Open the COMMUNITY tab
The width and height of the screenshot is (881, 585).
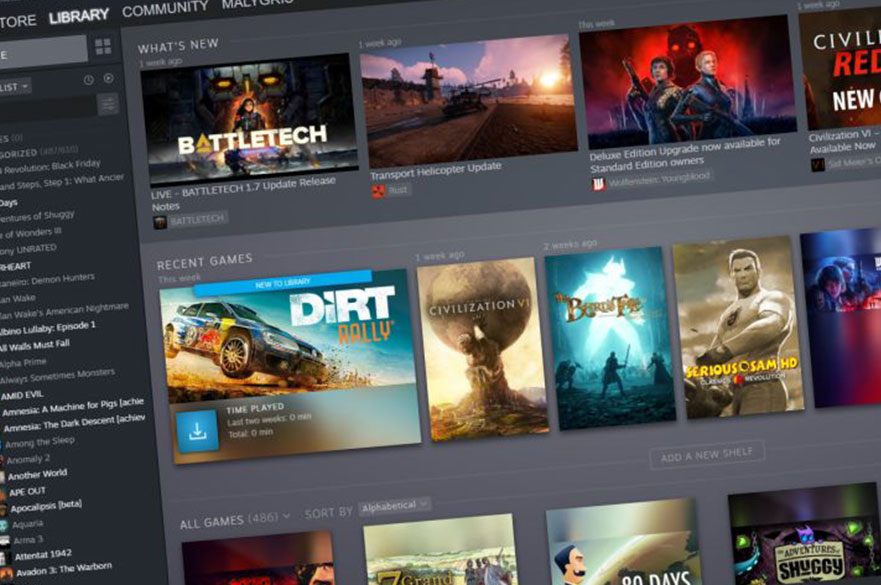(x=165, y=8)
